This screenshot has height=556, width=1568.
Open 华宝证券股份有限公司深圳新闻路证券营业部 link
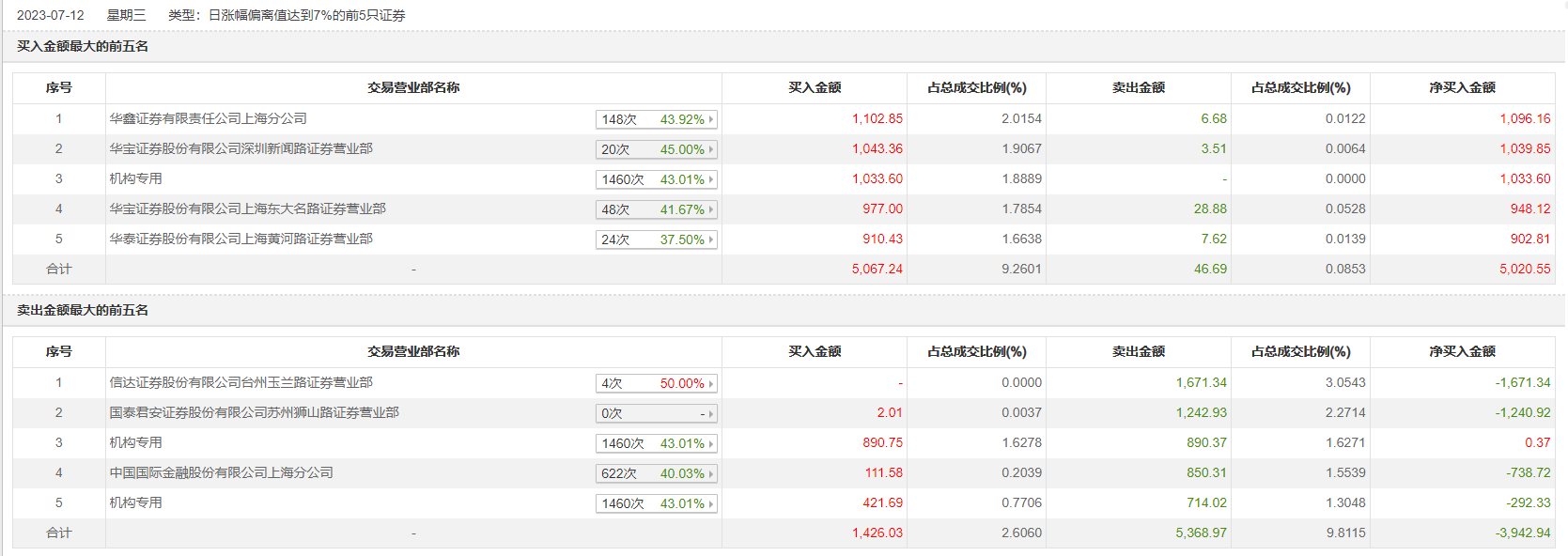click(241, 149)
